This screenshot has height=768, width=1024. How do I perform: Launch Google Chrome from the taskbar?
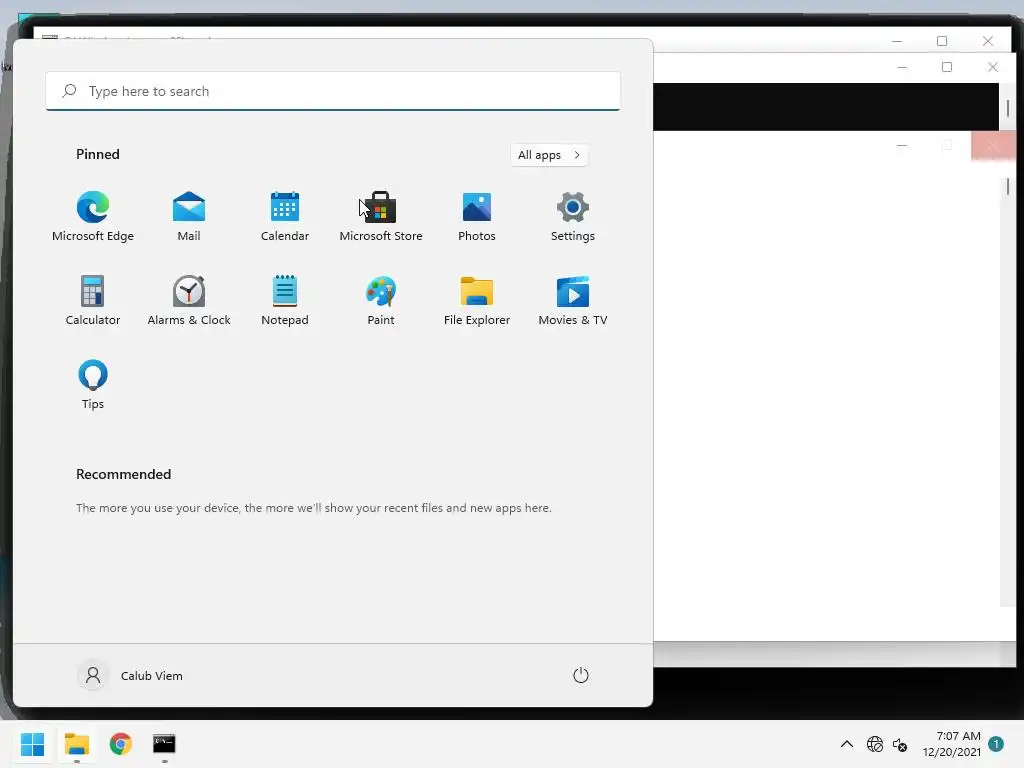(121, 744)
